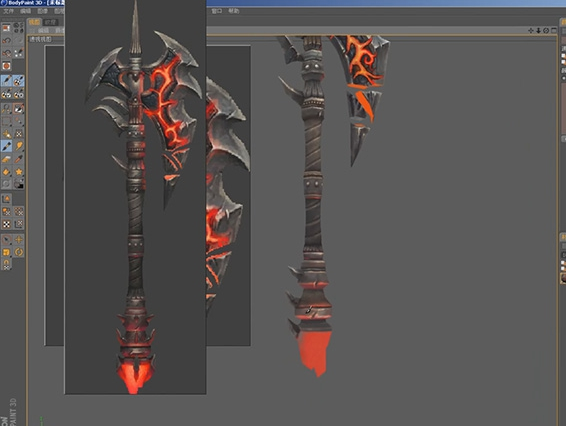The image size is (566, 426).
Task: Open the 帮助 (Help) menu
Action: 234,11
